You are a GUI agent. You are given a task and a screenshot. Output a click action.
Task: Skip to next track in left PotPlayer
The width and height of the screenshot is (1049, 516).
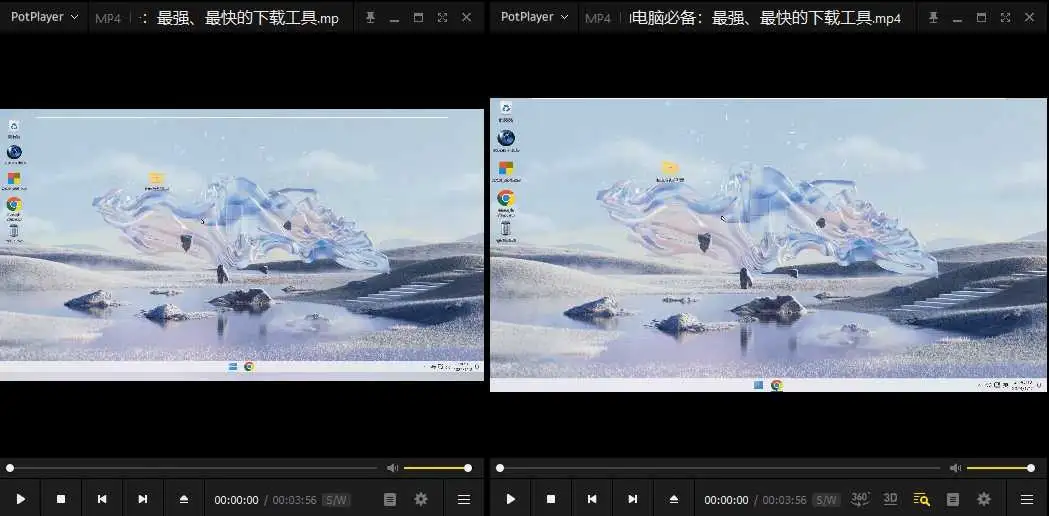(x=142, y=499)
